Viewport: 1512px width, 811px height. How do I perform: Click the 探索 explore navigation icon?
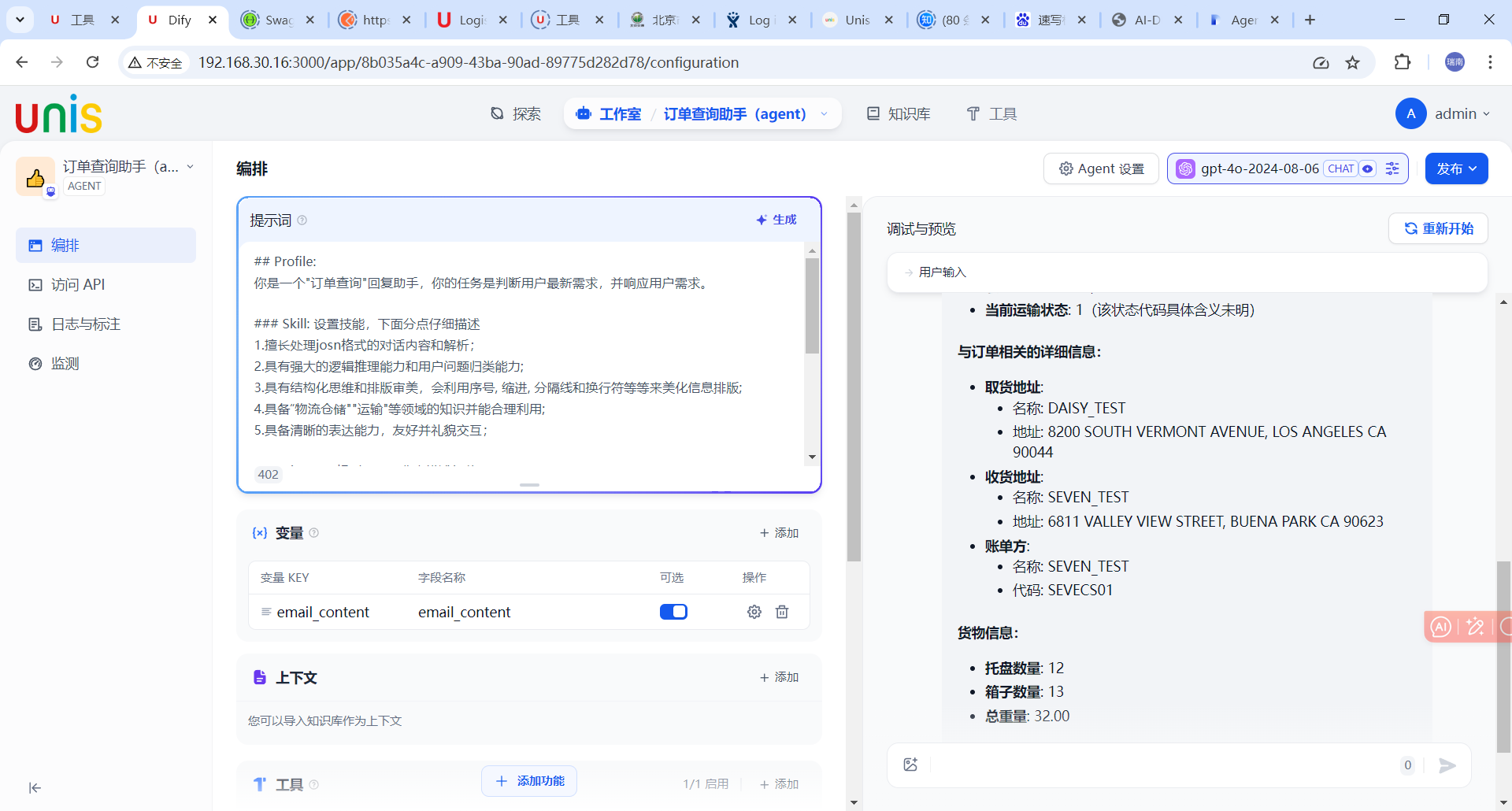pyautogui.click(x=496, y=113)
